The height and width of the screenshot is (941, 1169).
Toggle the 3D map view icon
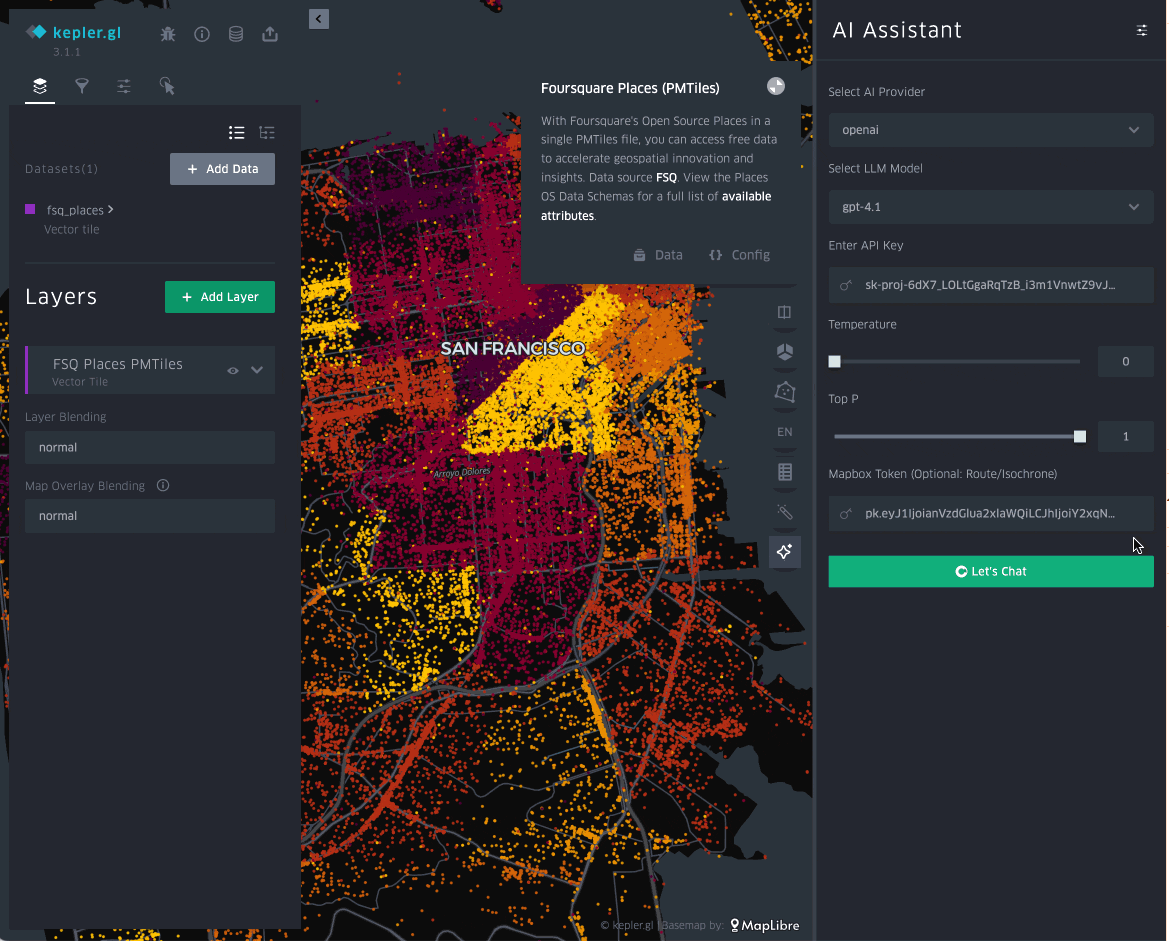click(784, 352)
